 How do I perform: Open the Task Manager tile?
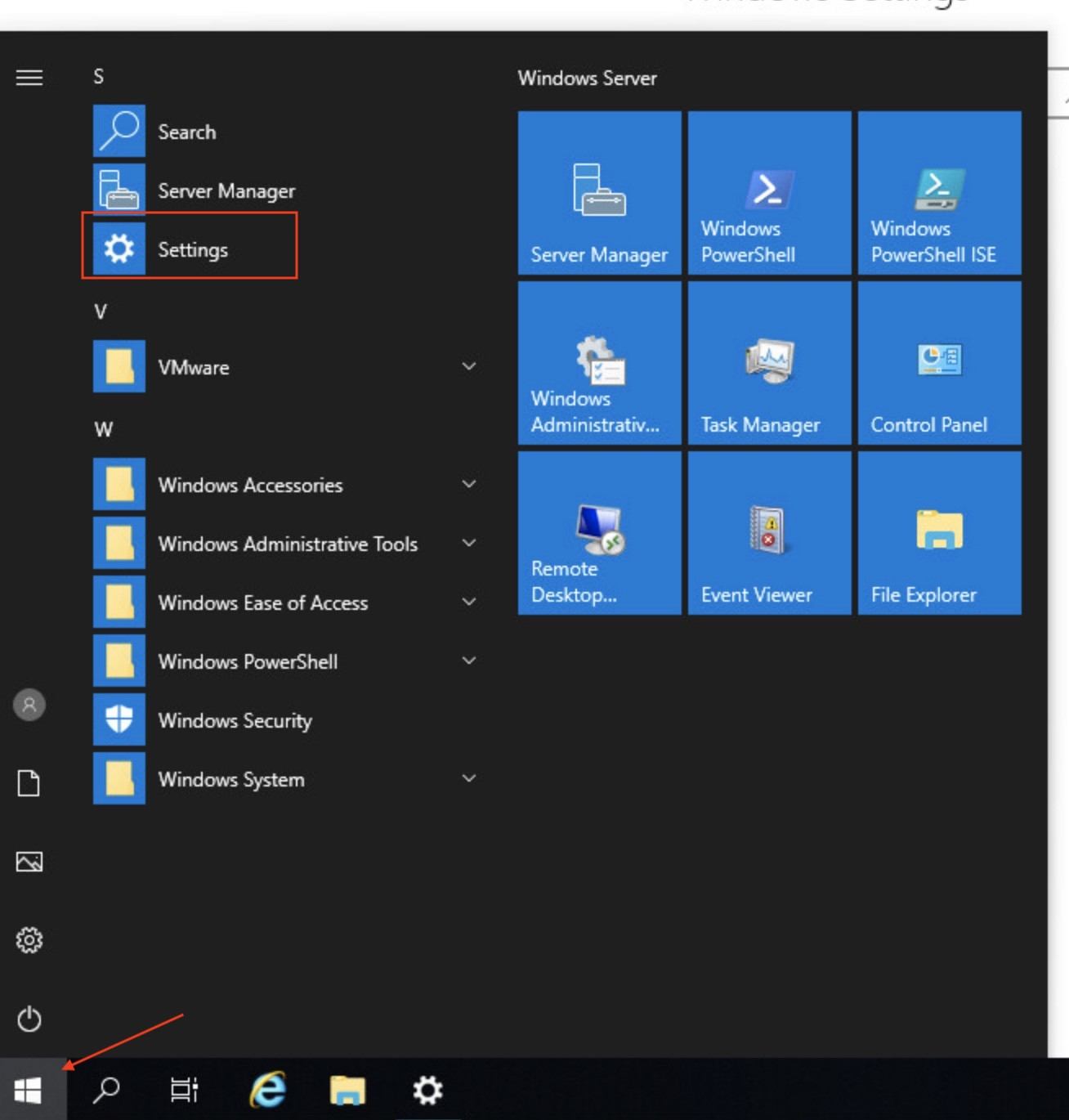pos(768,364)
